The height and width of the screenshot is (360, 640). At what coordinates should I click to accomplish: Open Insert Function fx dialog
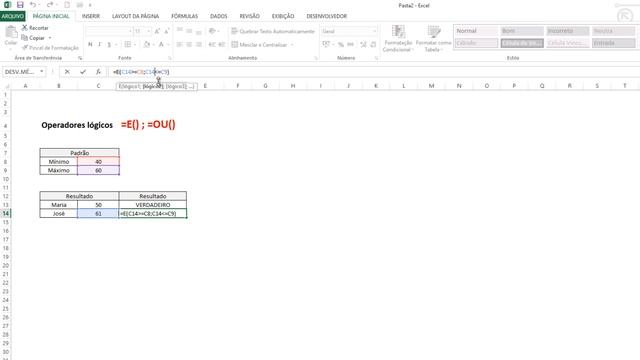(98, 72)
